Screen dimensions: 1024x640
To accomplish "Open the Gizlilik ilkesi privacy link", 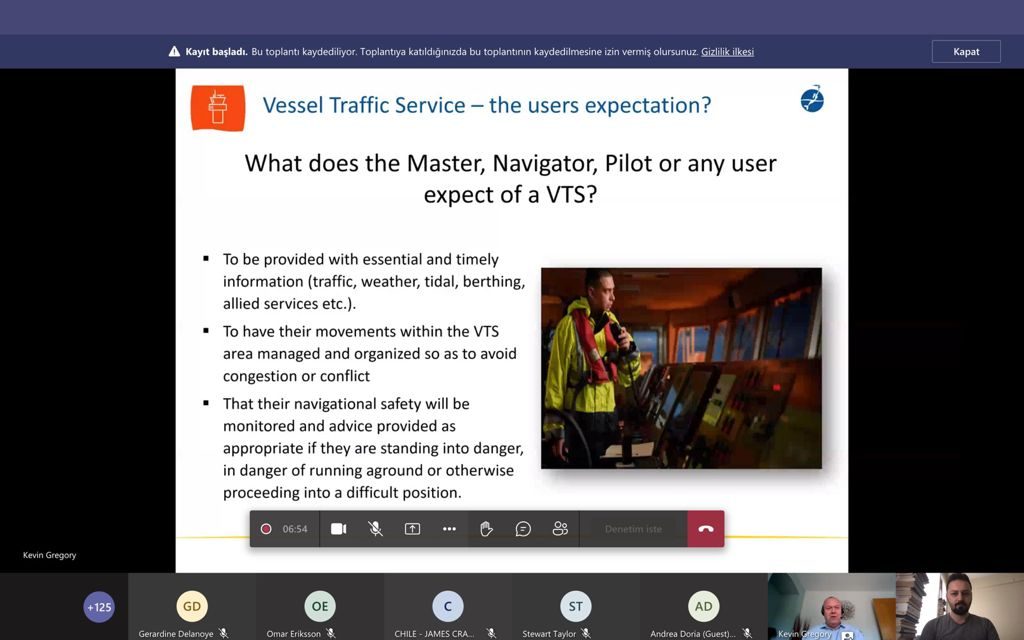I will (727, 52).
